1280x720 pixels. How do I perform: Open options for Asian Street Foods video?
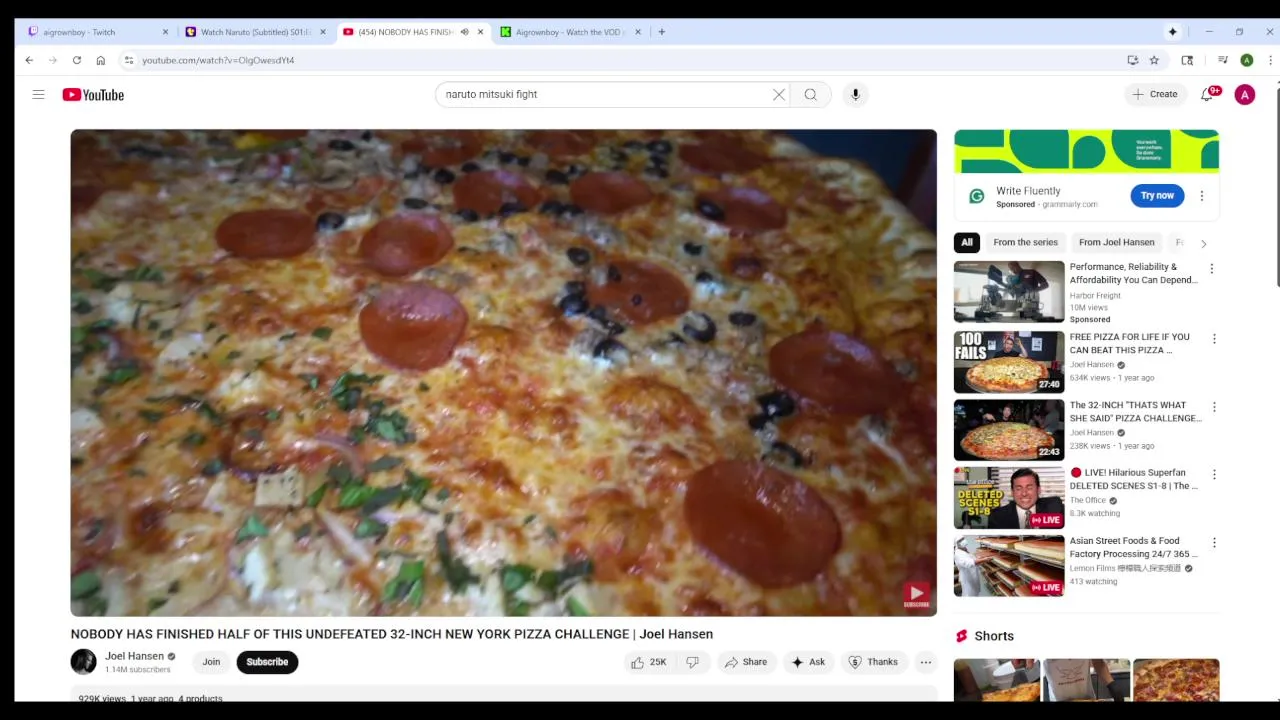[1214, 542]
